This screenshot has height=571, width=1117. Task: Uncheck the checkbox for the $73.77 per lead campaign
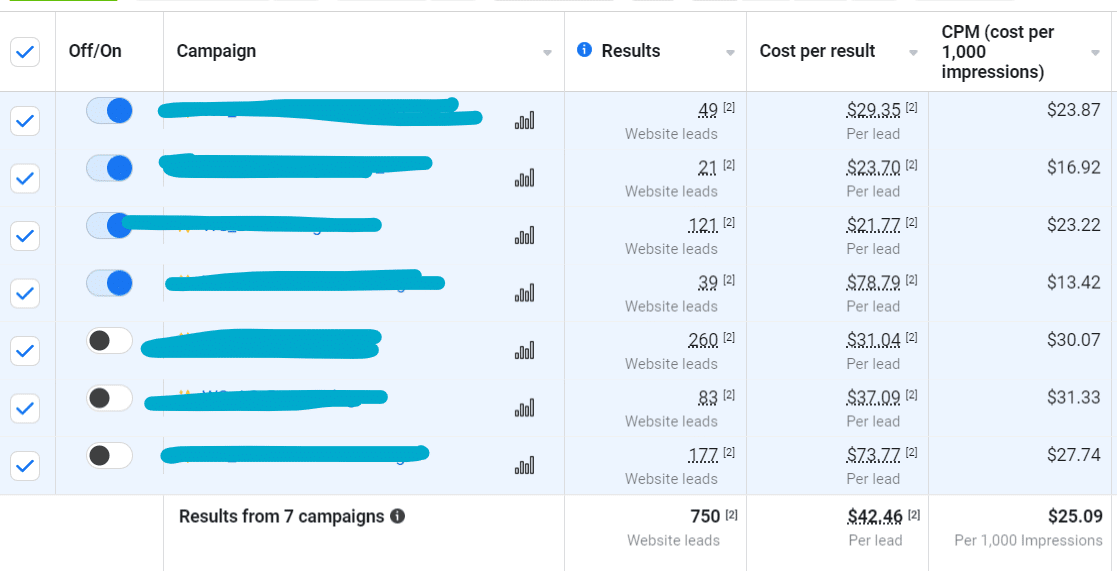pyautogui.click(x=25, y=466)
